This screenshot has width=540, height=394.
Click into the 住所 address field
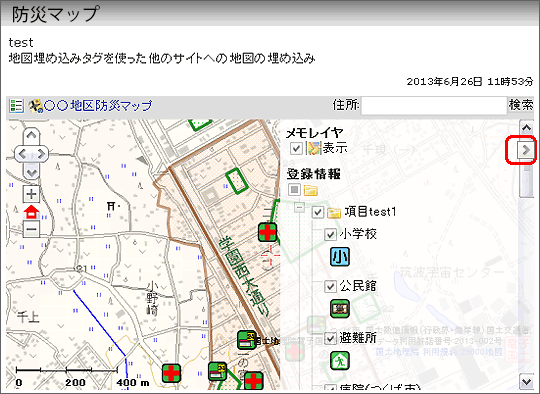434,105
